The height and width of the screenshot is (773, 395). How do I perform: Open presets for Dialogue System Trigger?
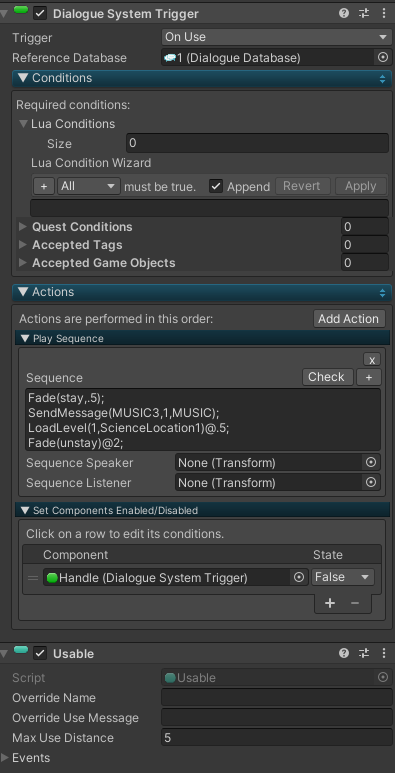[364, 13]
